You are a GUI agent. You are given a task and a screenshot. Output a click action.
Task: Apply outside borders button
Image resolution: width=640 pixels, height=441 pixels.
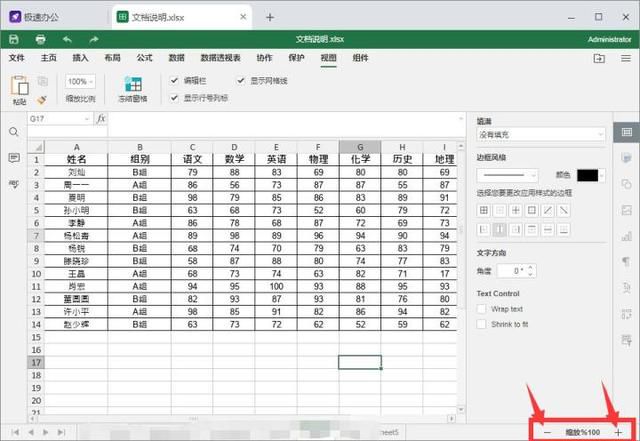(x=531, y=210)
